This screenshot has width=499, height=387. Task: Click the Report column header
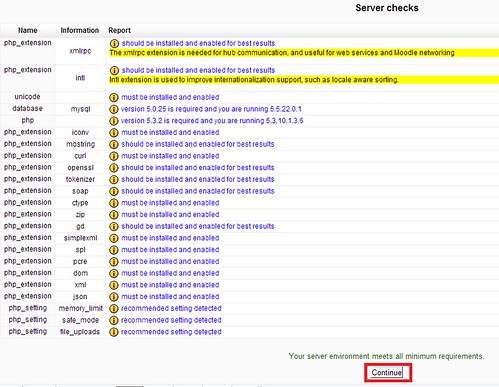[x=119, y=30]
